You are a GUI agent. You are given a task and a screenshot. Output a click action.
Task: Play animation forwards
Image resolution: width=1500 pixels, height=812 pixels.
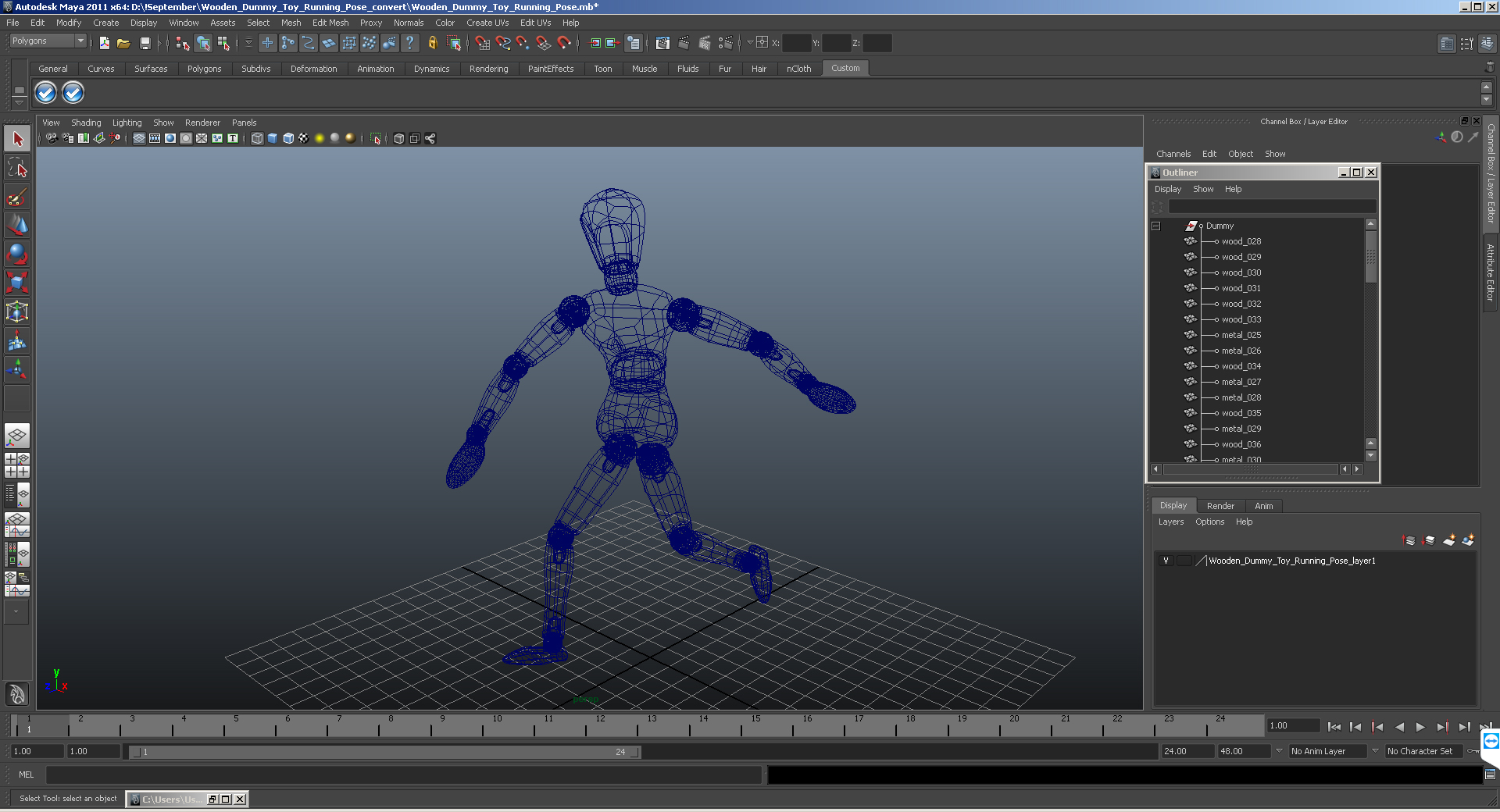point(1421,727)
